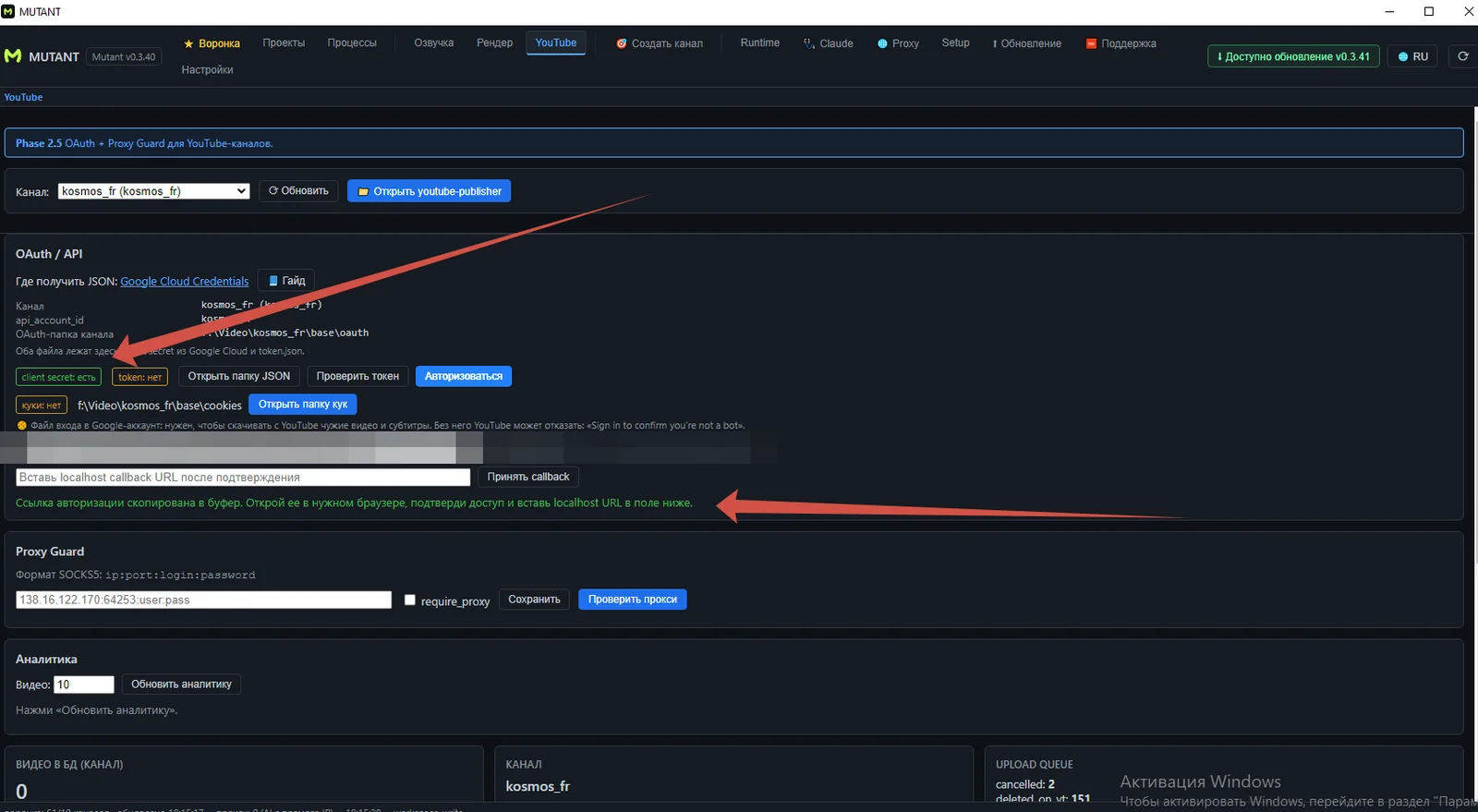The width and height of the screenshot is (1478, 812).
Task: Click the star icon of the Воронка tab
Action: coord(188,43)
